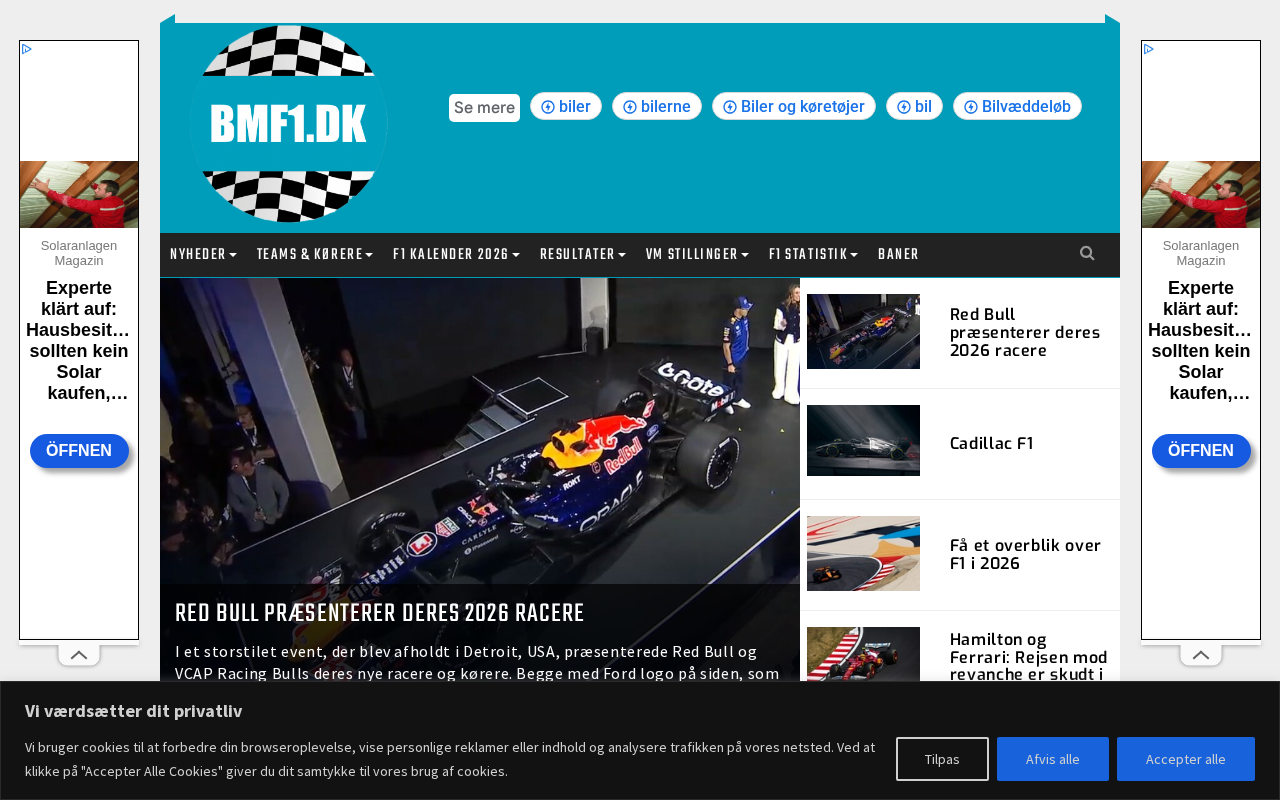Select the 'bilerne' suggestion chip
This screenshot has width=1280, height=800.
pos(657,106)
